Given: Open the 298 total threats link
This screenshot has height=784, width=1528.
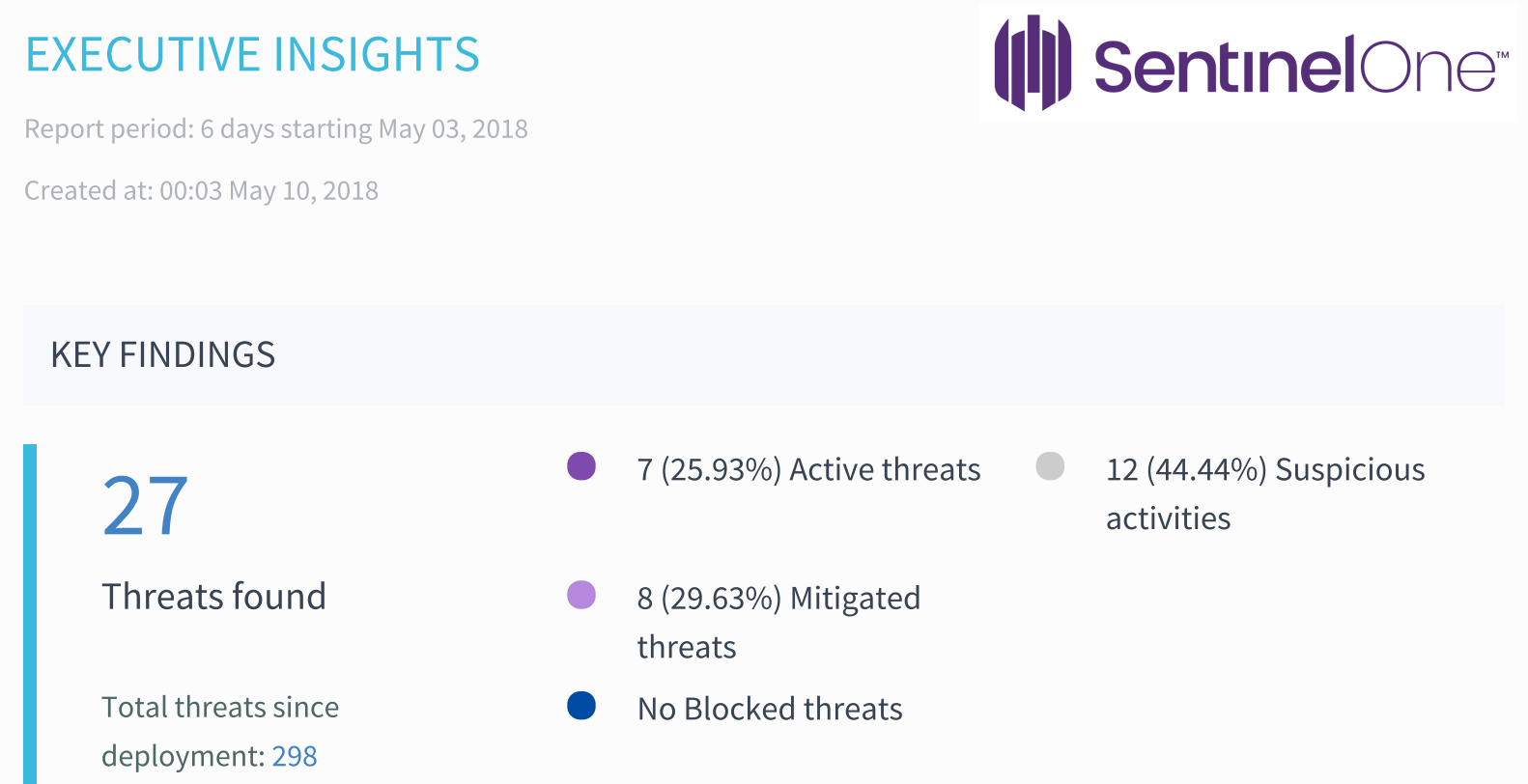Looking at the screenshot, I should (x=294, y=756).
